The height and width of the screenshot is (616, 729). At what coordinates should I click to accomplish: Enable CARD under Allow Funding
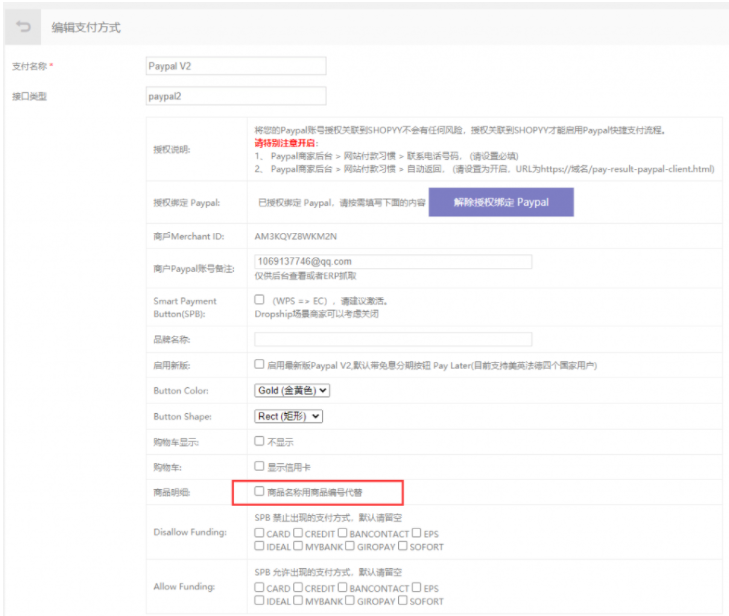[260, 589]
